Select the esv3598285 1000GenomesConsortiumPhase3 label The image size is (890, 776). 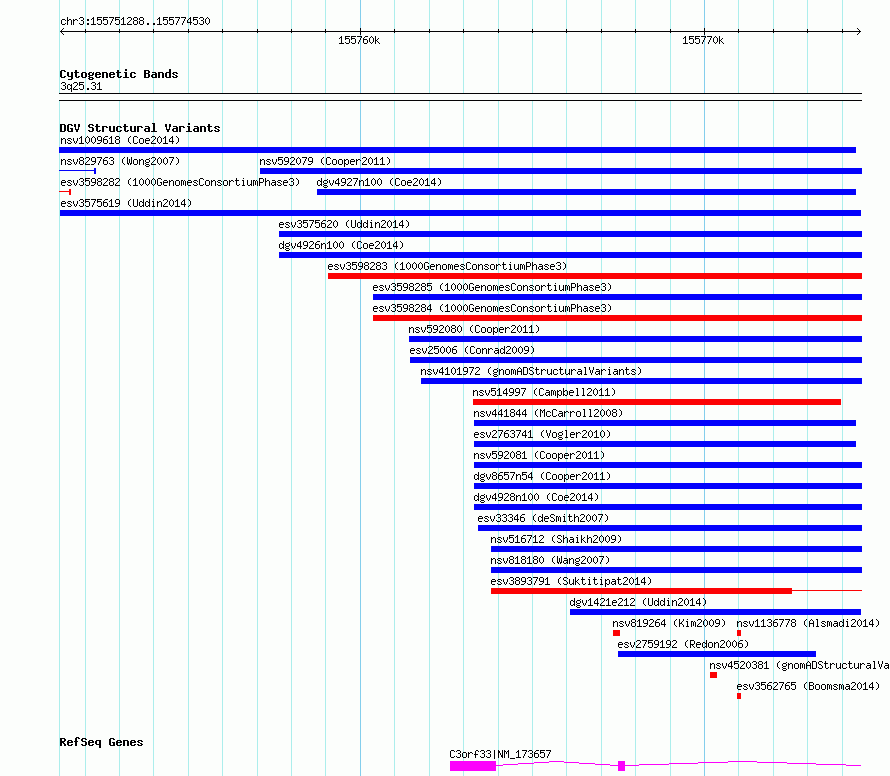[x=492, y=287]
